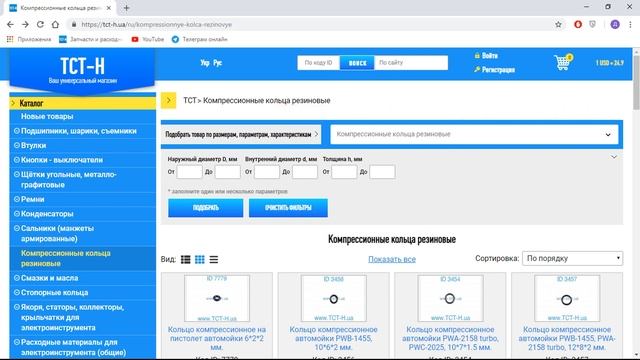Switch to detailed list view icon
Viewport: 640px width, 360px height.
point(186,260)
